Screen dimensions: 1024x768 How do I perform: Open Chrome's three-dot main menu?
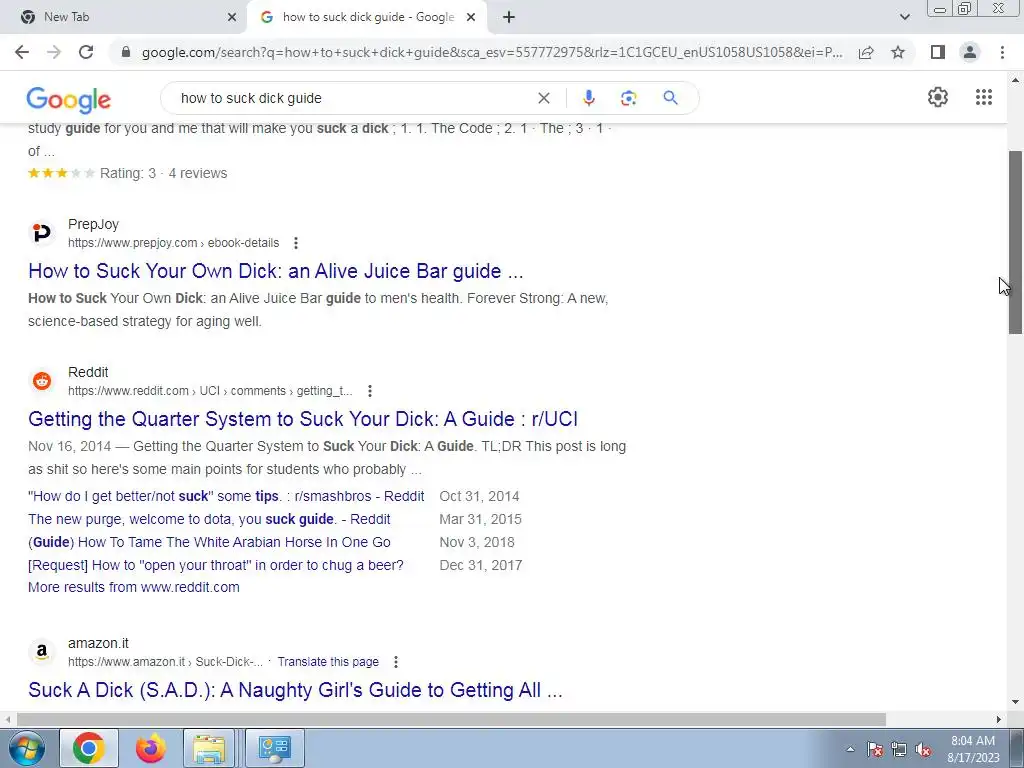point(1002,52)
